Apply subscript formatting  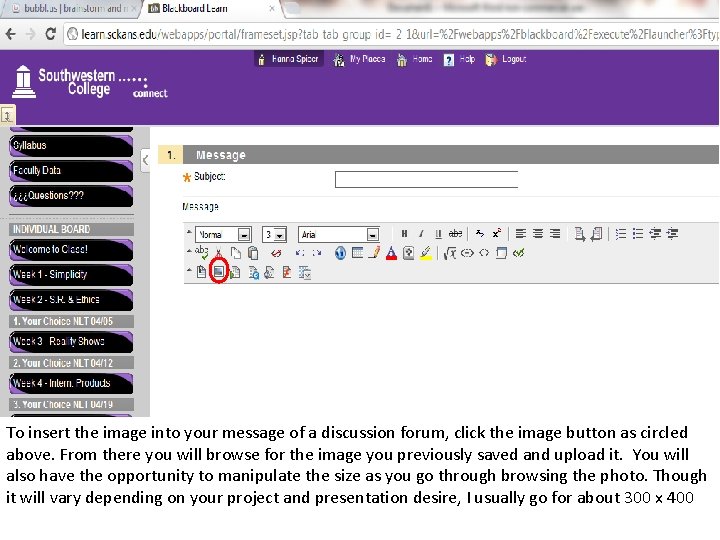click(x=480, y=234)
